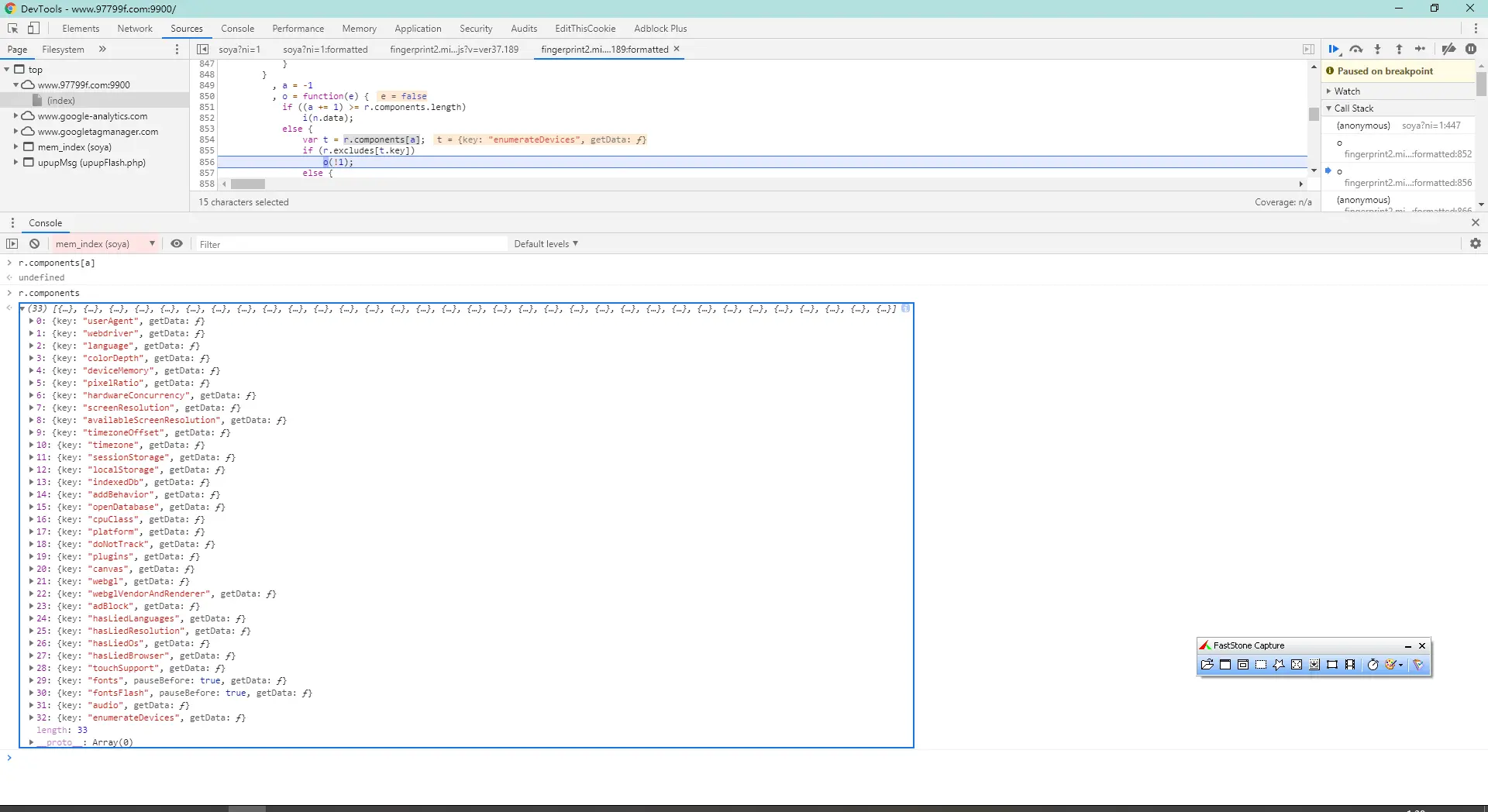Expand www.google-analytics.com in the tree
Image resolution: width=1488 pixels, height=812 pixels.
(15, 115)
